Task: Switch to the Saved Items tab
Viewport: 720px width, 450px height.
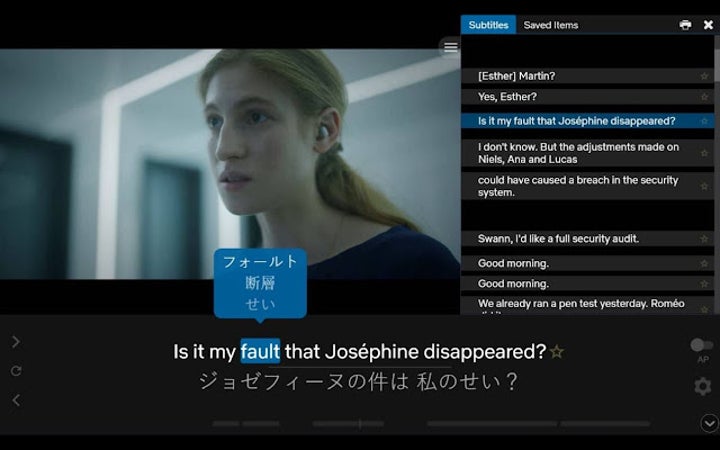Action: point(551,25)
